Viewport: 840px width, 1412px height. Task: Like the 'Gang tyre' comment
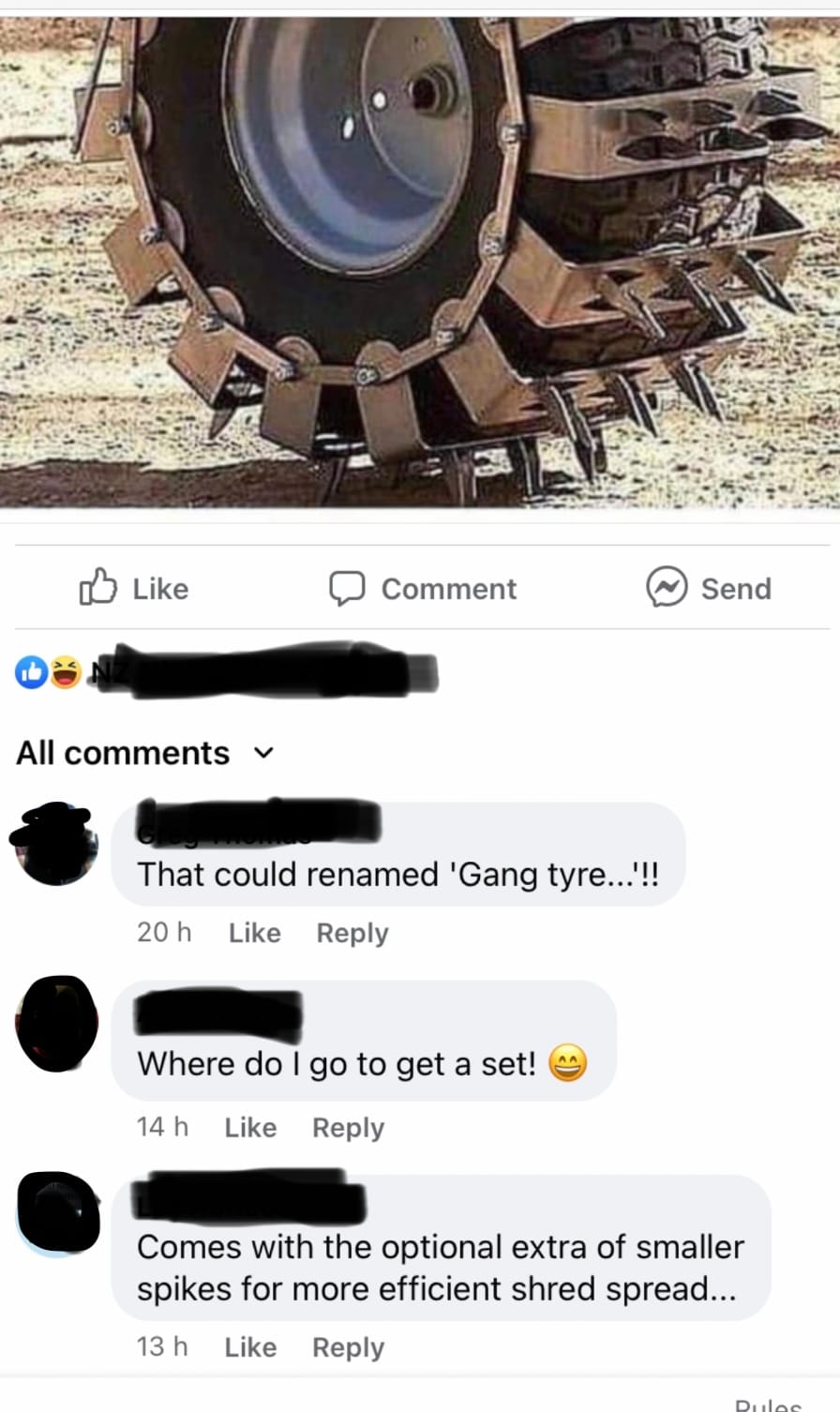tap(254, 933)
